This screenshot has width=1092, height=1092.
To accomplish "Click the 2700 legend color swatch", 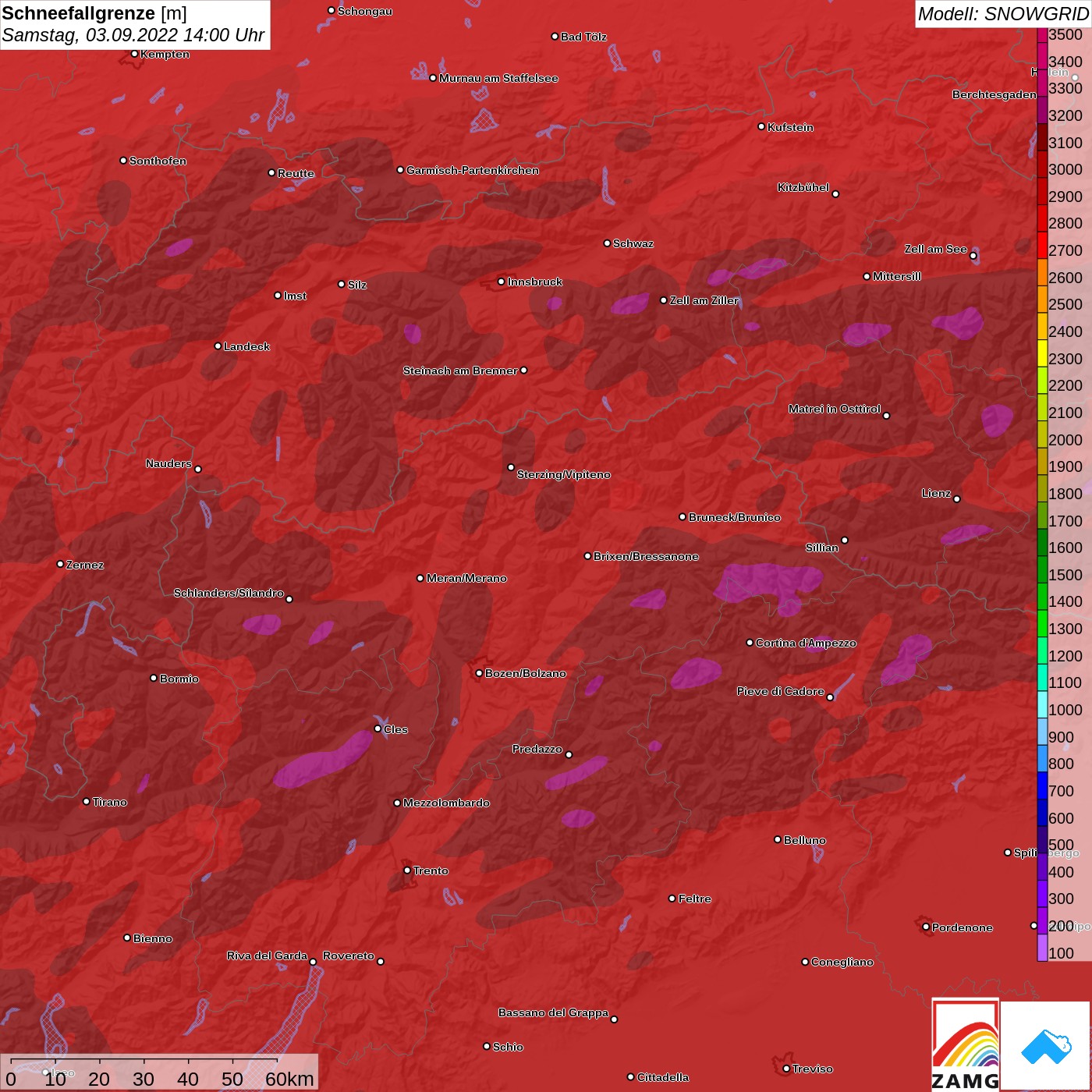I will click(x=1042, y=245).
